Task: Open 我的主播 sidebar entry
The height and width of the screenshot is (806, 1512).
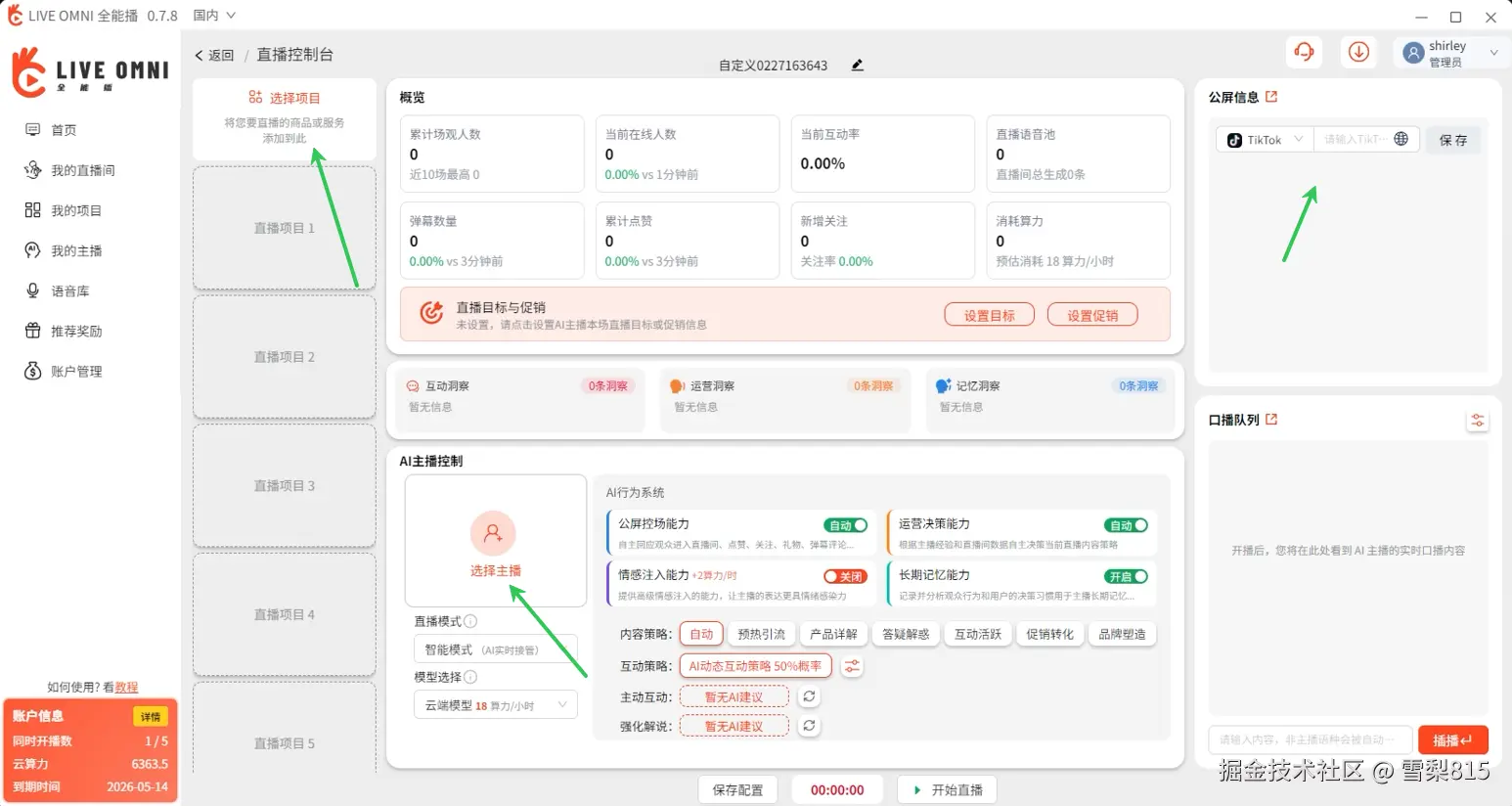Action: [63, 250]
